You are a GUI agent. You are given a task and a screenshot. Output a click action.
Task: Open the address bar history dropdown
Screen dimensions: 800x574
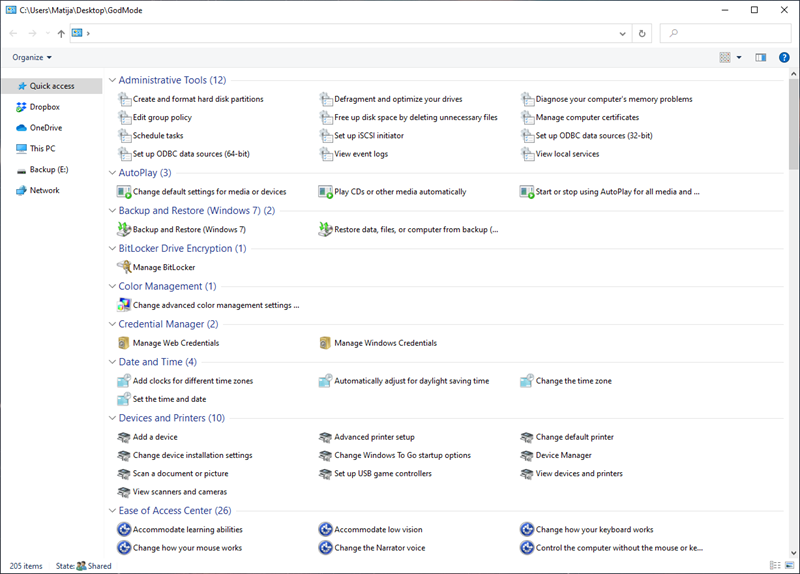click(x=624, y=33)
